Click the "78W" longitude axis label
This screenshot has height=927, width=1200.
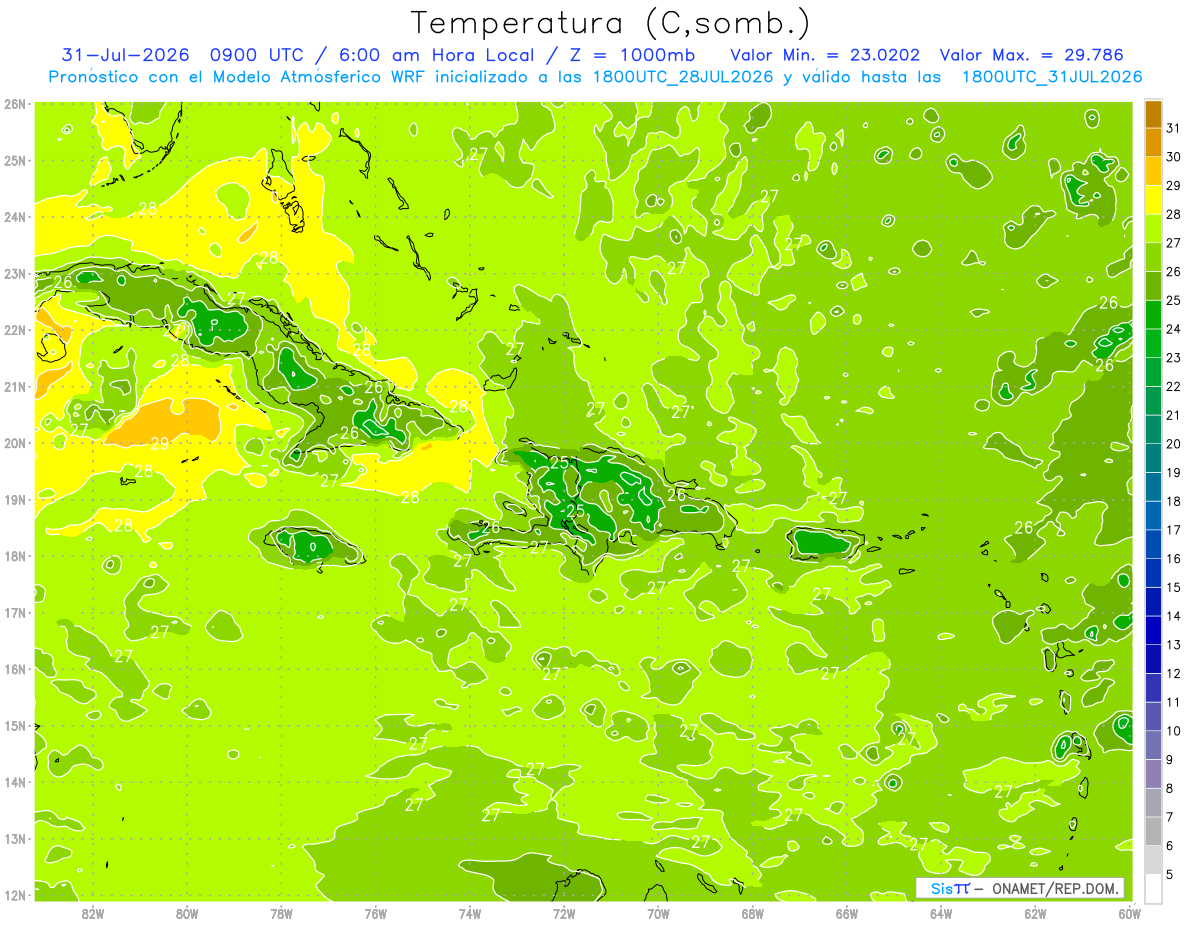[281, 913]
